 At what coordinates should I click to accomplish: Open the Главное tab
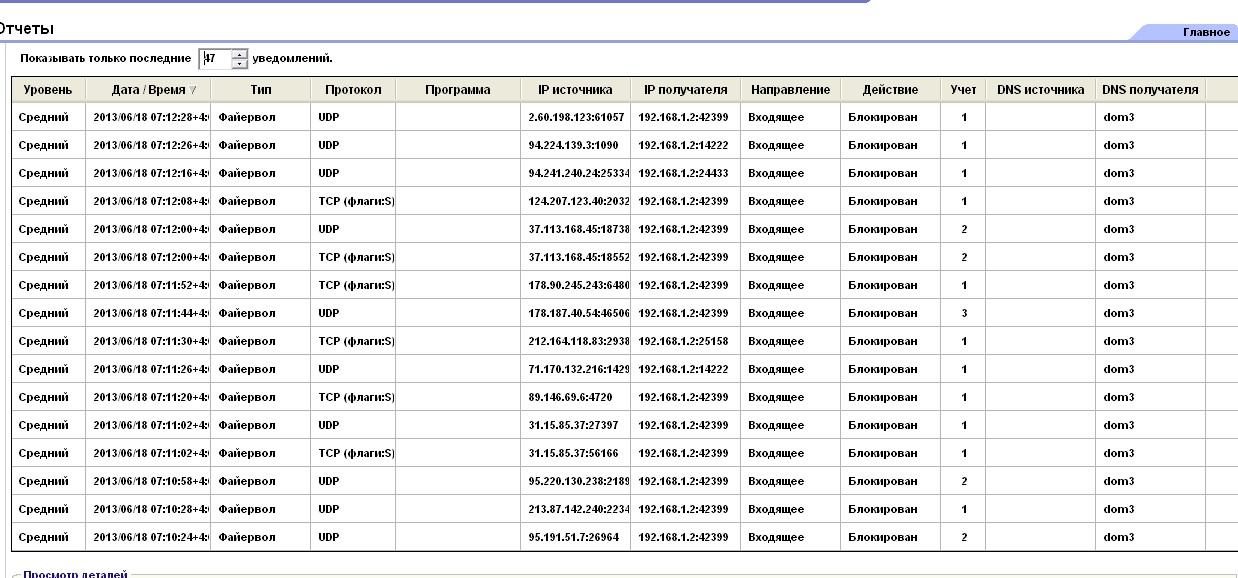pos(1205,33)
